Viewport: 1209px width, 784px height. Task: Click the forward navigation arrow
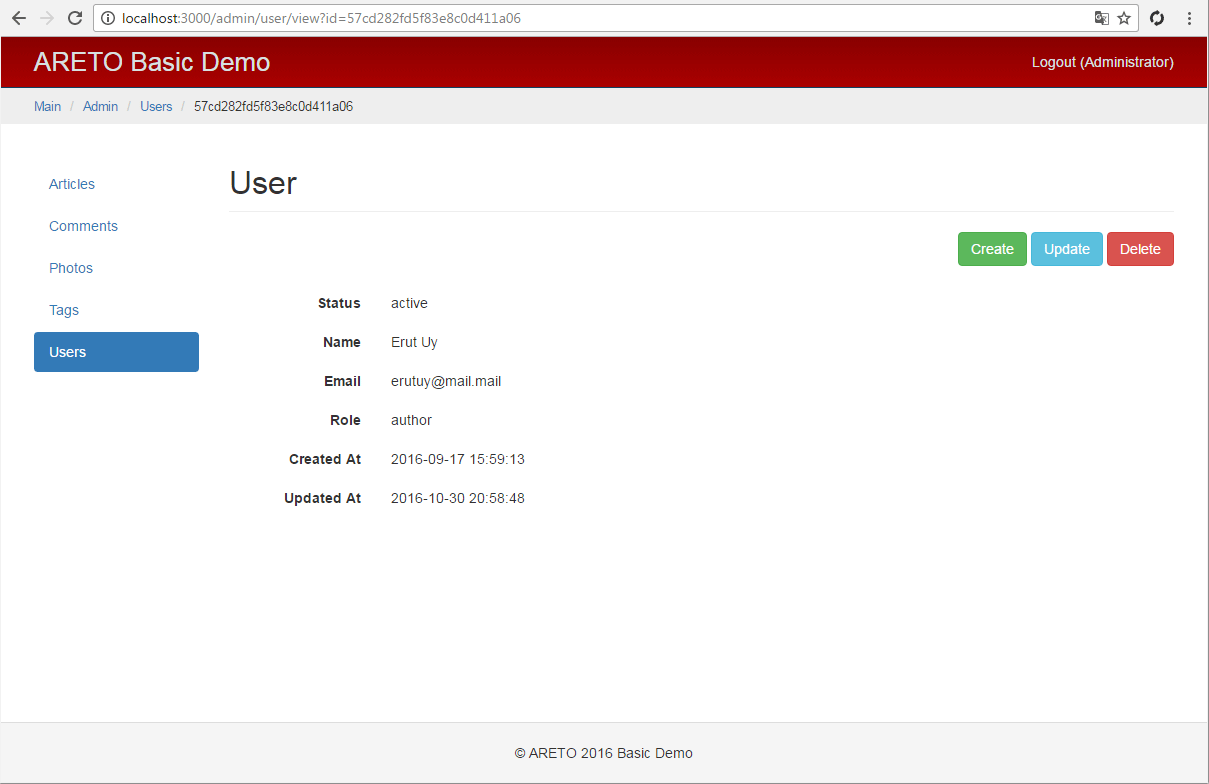[46, 18]
